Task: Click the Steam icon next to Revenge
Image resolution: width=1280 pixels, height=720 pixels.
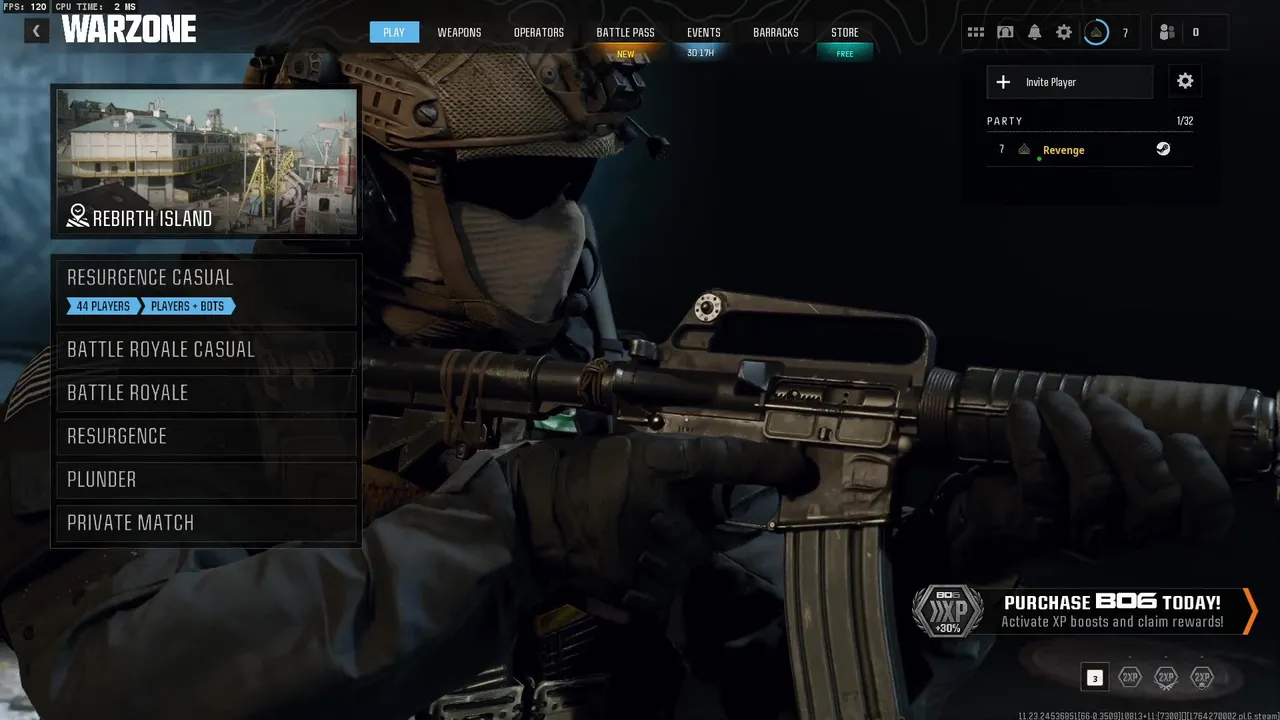Action: pyautogui.click(x=1163, y=149)
